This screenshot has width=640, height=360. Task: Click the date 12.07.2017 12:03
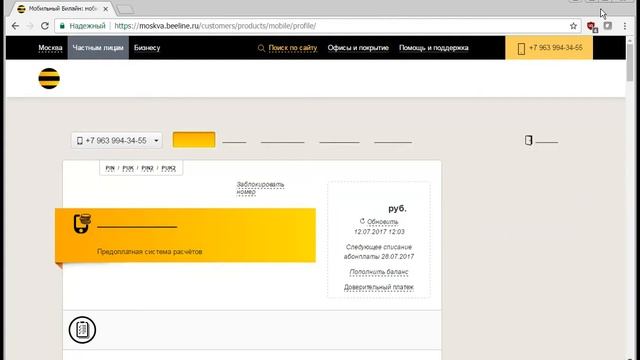pyautogui.click(x=379, y=231)
